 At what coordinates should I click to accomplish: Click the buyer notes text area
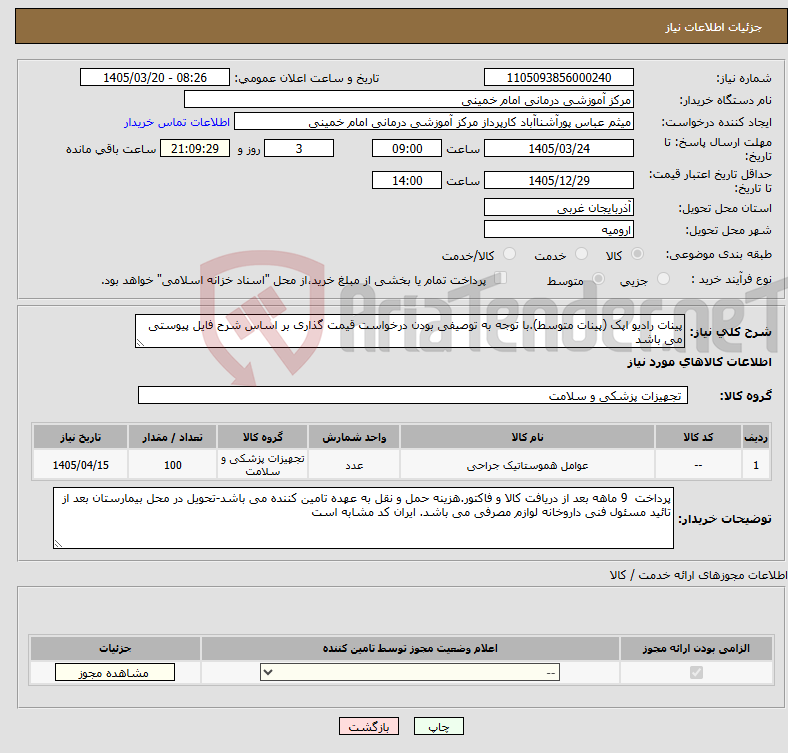pos(363,518)
